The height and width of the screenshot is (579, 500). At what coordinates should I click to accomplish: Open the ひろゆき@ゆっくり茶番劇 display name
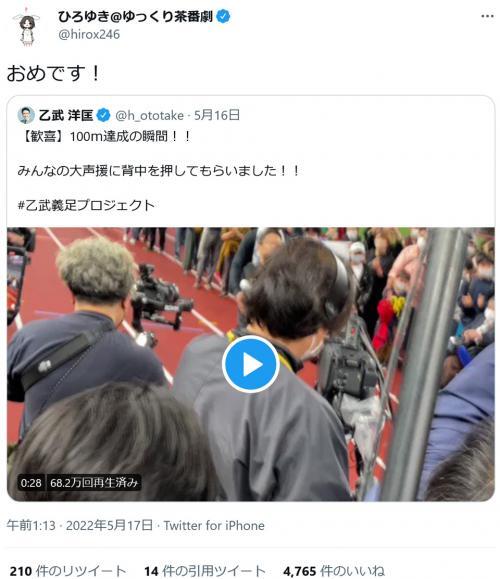(135, 17)
